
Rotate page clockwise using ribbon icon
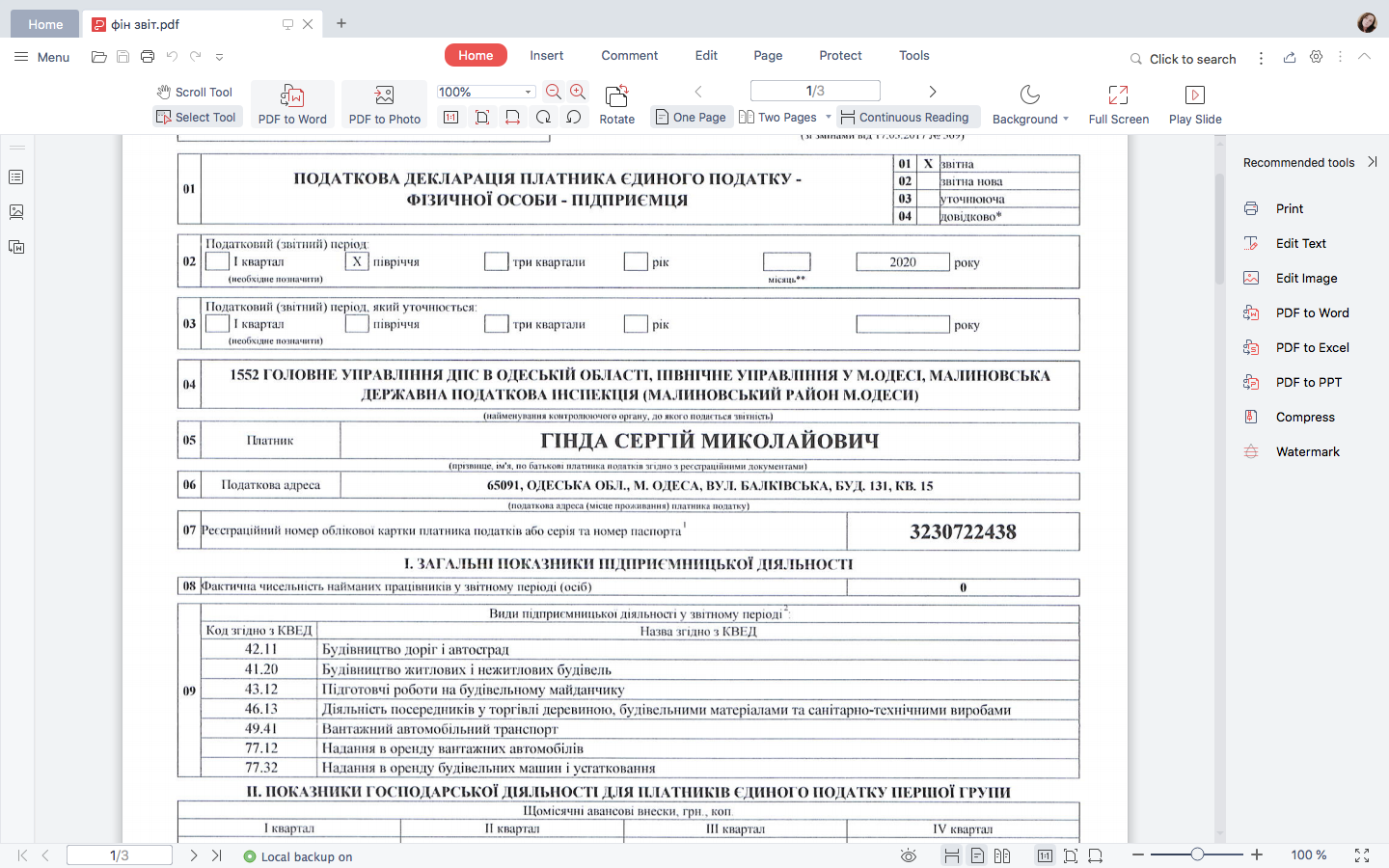[x=544, y=117]
